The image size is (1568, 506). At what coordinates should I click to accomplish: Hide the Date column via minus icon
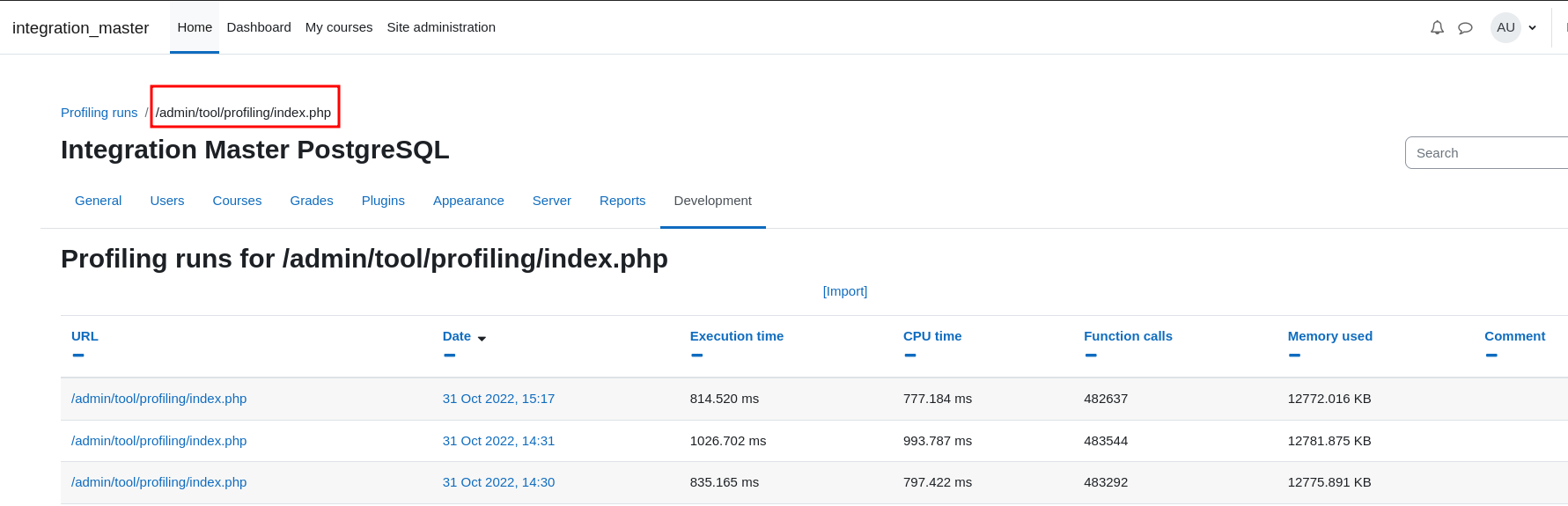pos(450,356)
